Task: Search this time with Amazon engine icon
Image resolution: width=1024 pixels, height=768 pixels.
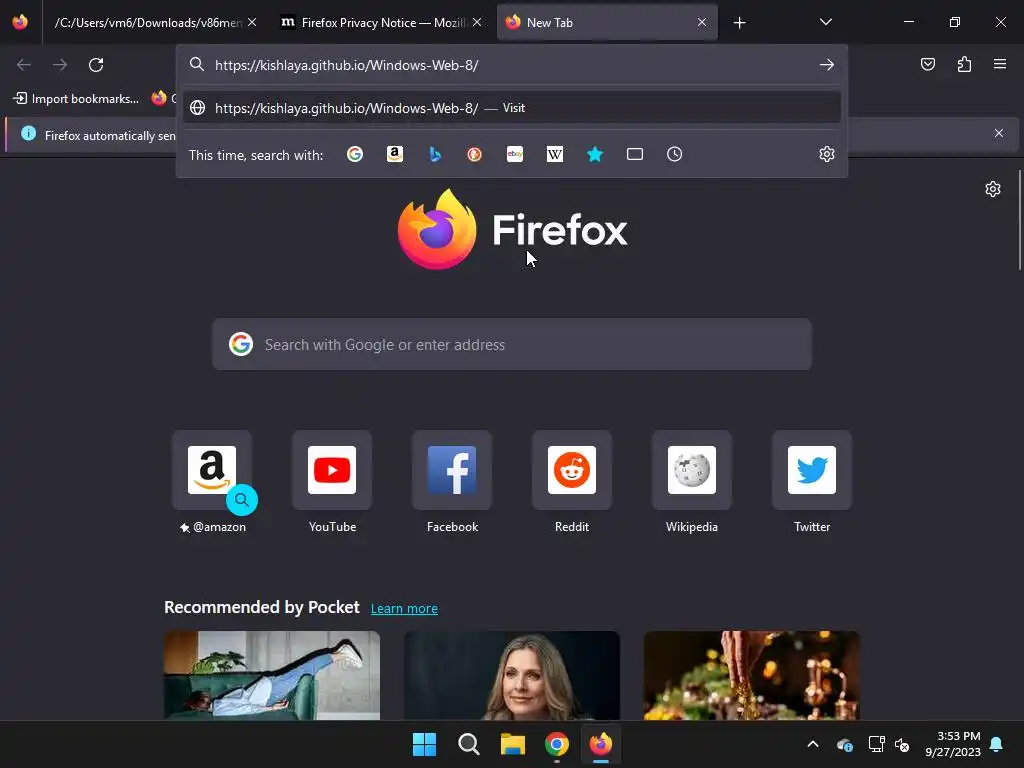Action: click(394, 154)
